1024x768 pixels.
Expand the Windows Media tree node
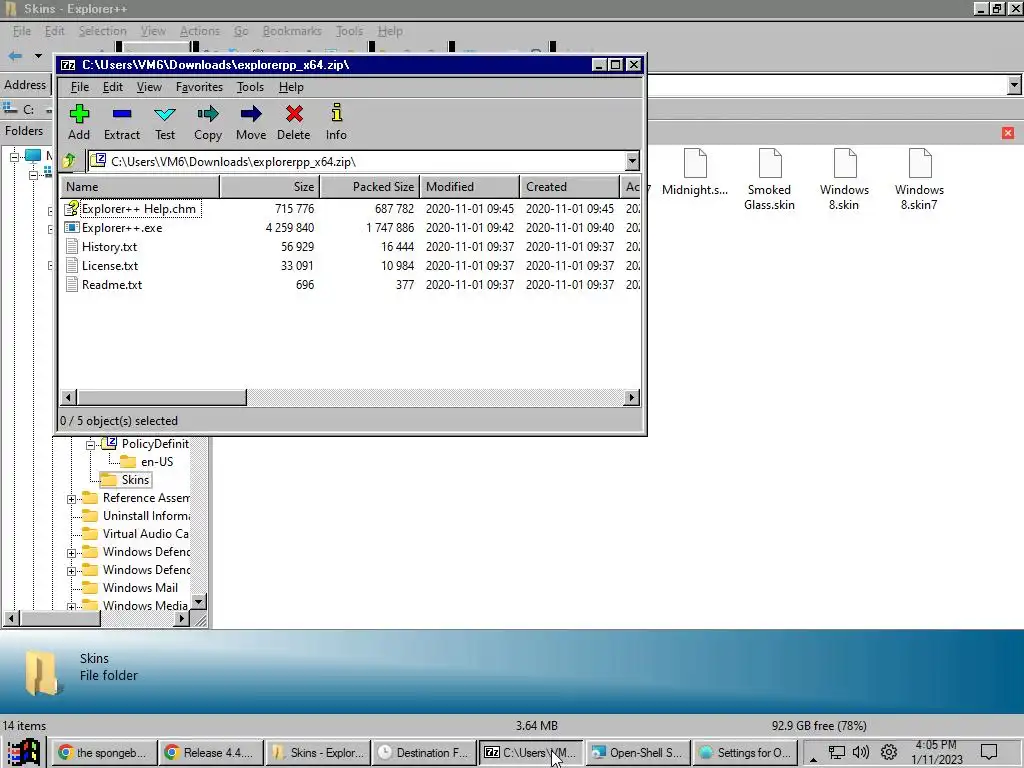(x=72, y=607)
